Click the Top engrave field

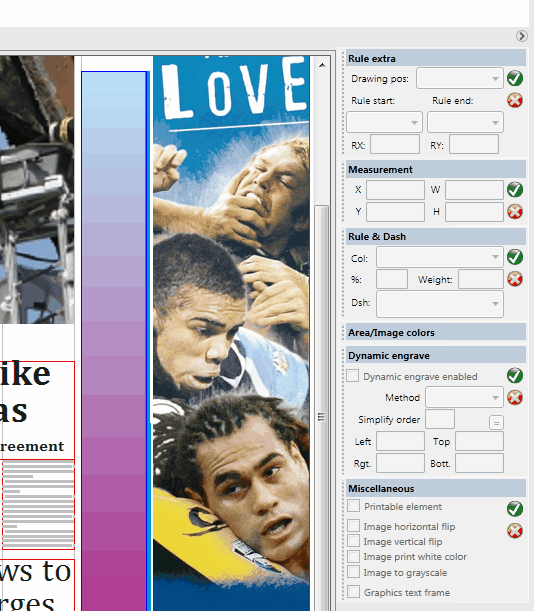coord(479,441)
